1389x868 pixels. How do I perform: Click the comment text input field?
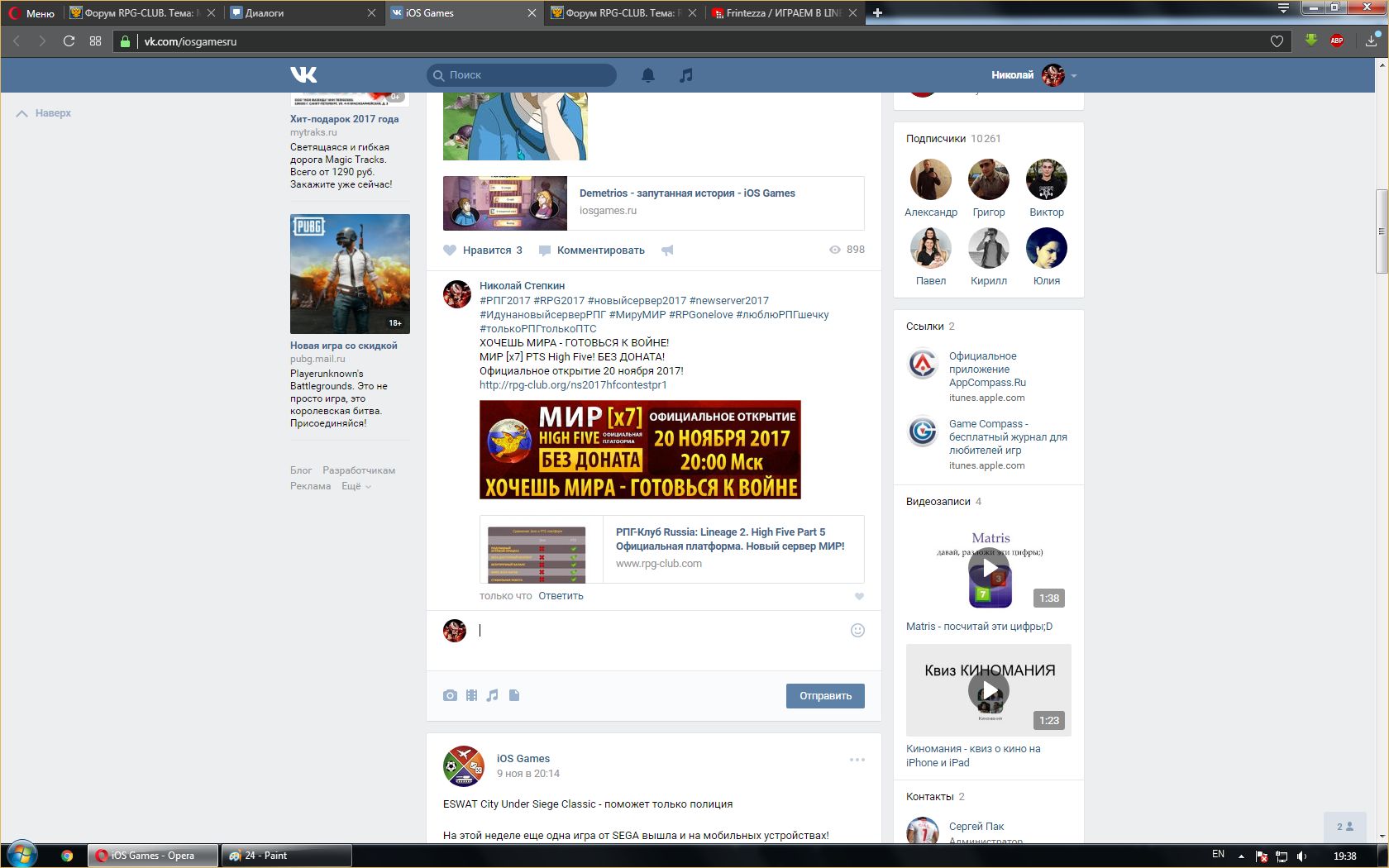pos(661,631)
